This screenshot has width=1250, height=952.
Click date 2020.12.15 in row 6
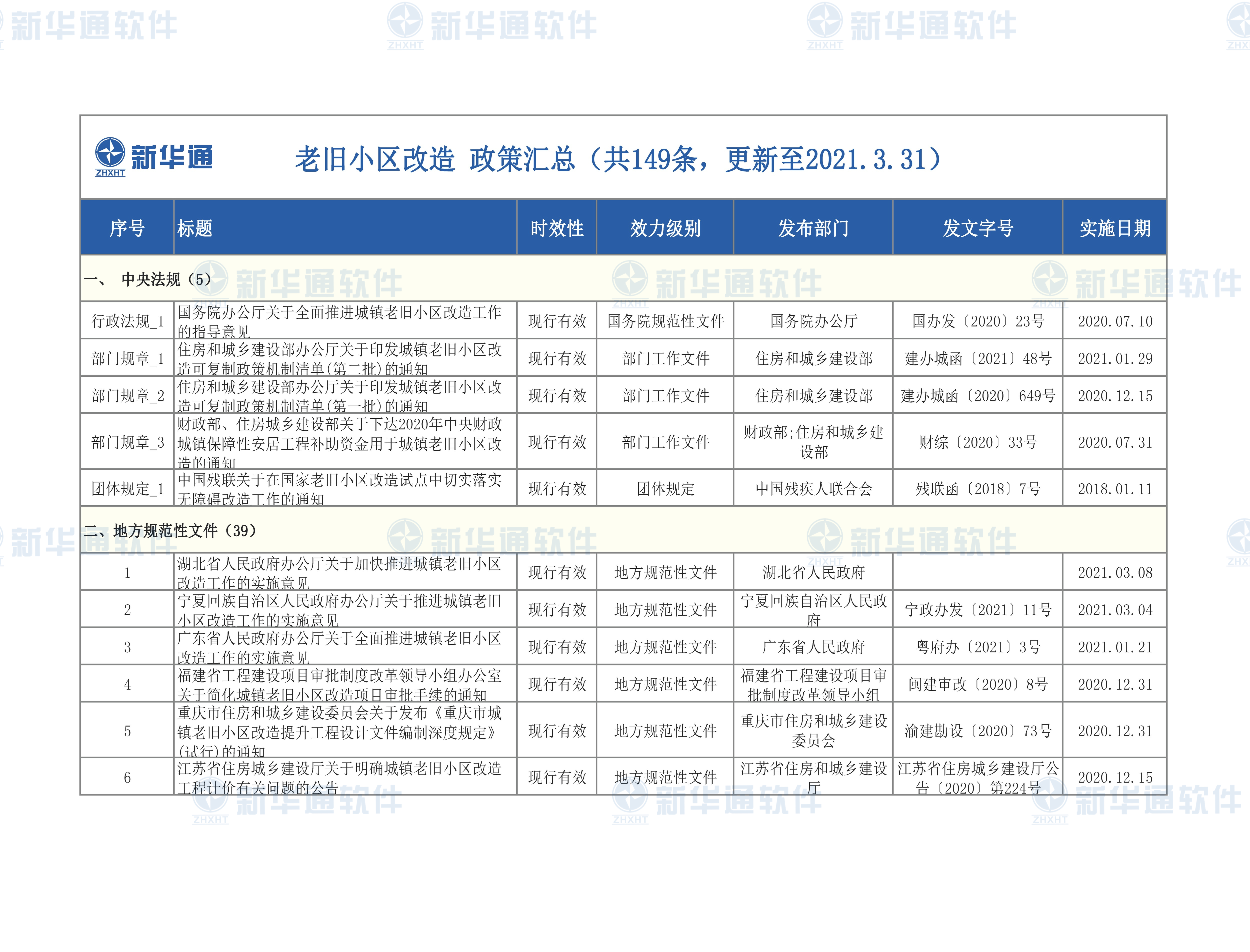click(x=1115, y=778)
